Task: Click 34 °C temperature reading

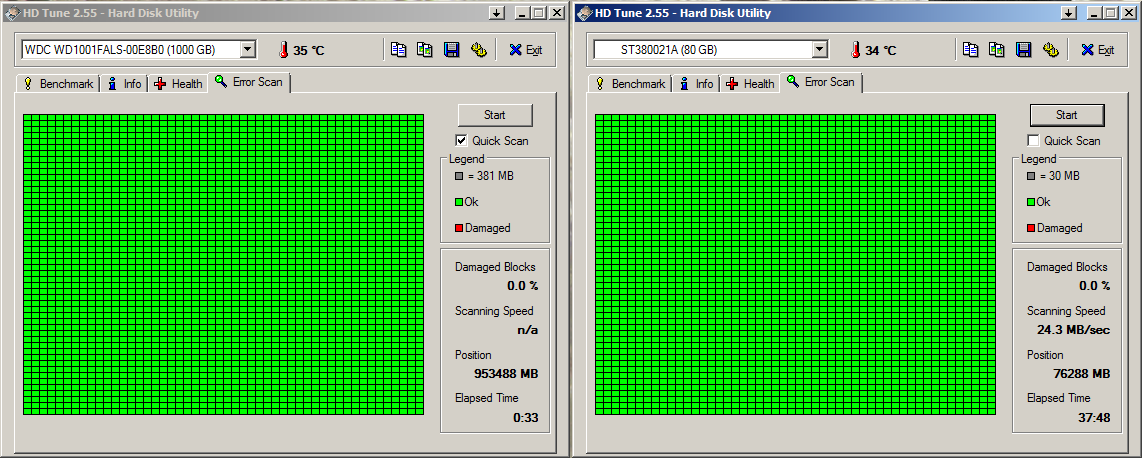Action: coord(881,50)
